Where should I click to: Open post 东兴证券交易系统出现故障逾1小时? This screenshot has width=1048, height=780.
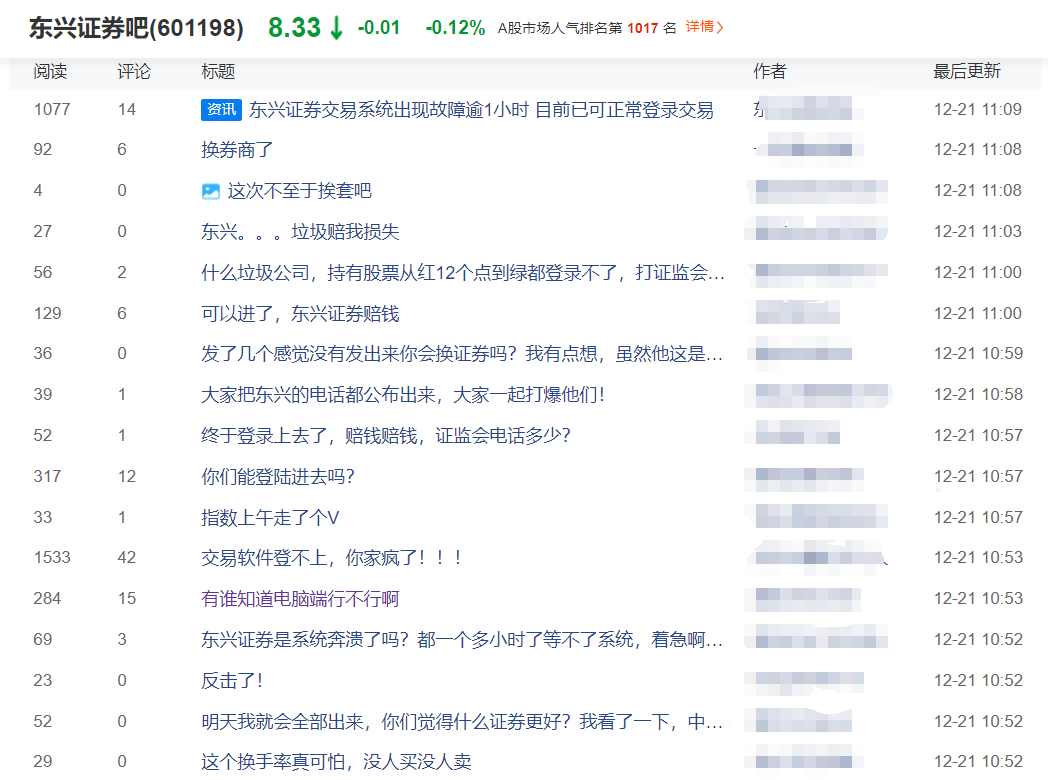(481, 110)
